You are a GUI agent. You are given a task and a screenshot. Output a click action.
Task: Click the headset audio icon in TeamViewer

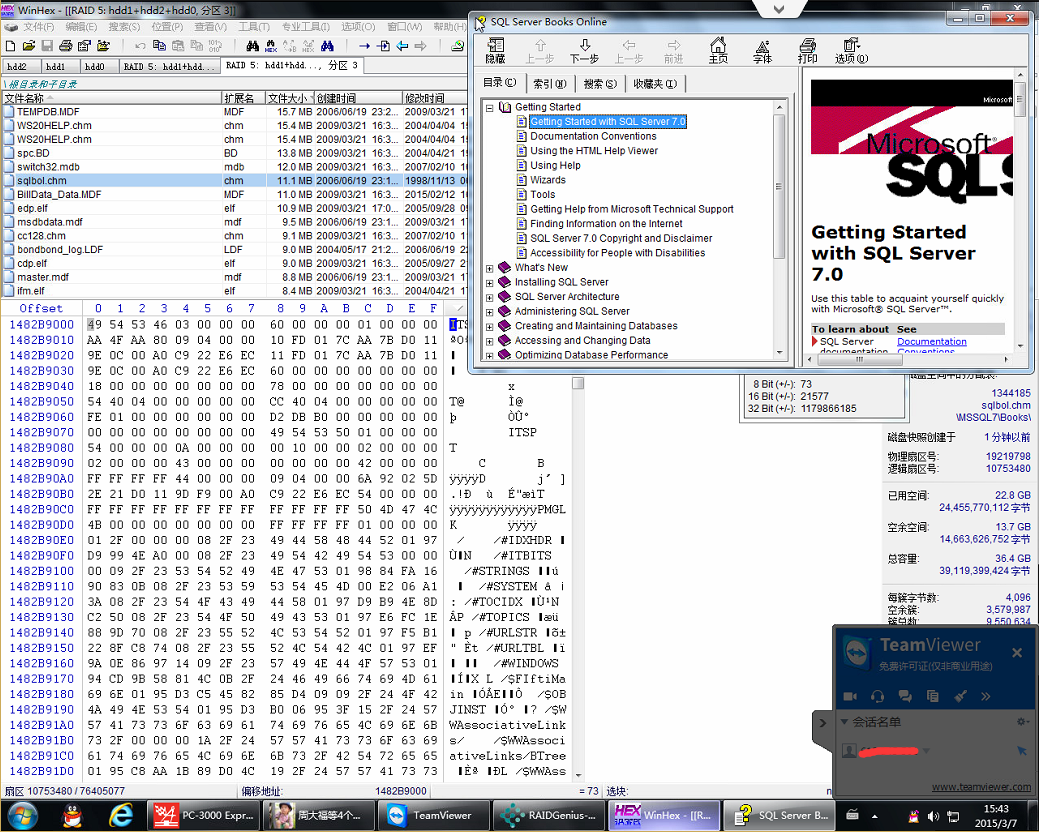(x=878, y=696)
